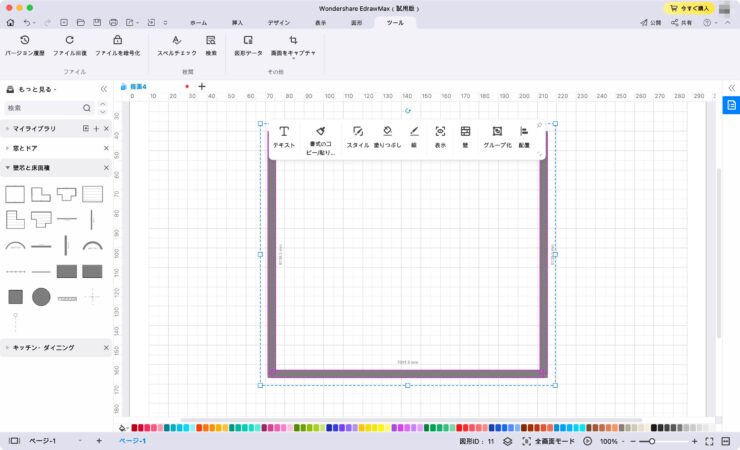The width and height of the screenshot is (740, 450).
Task: Open the 画面をキャプチャ dropdown arrow
Action: (293, 58)
